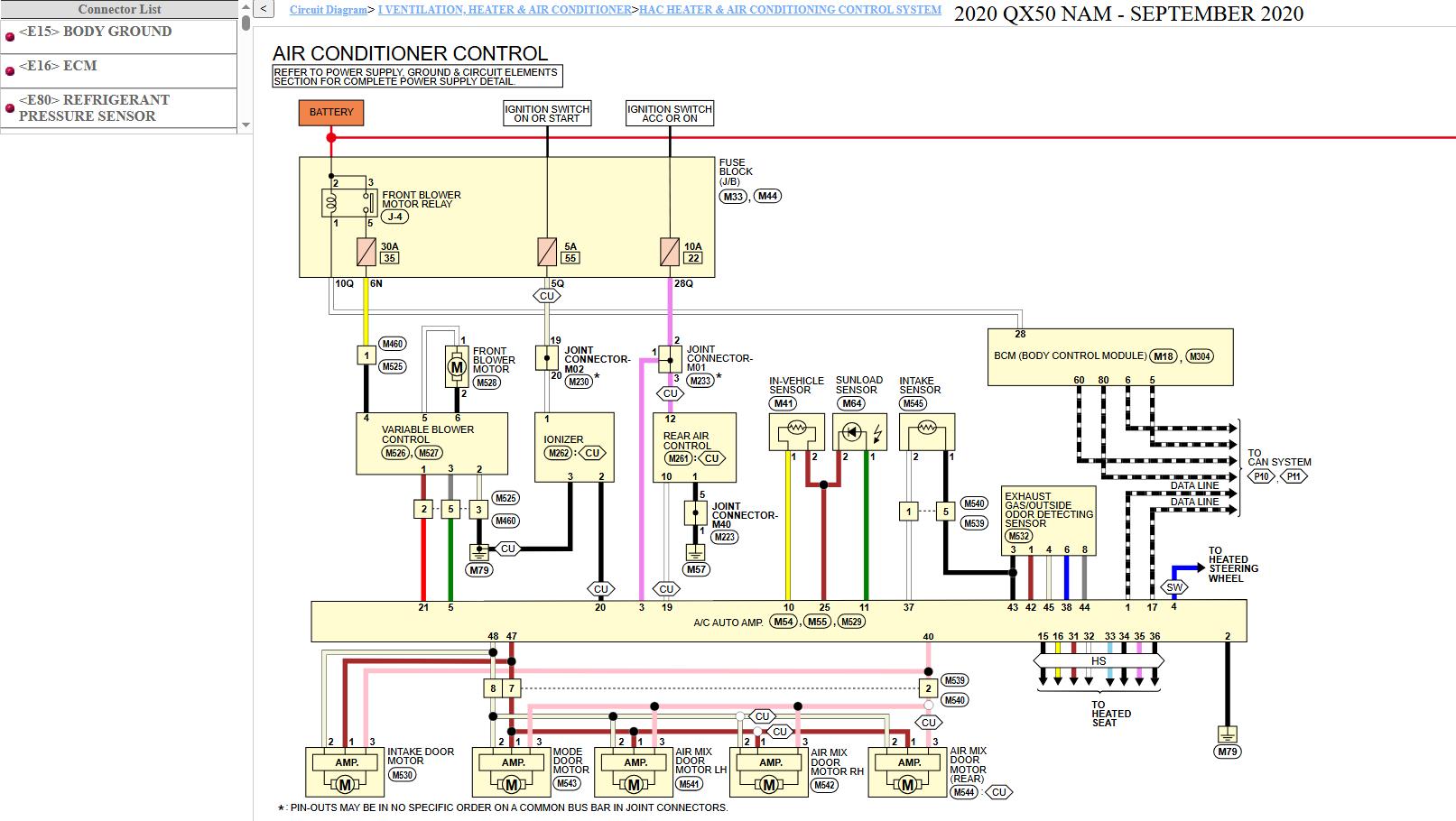Click the front blower motor M symbol
1456x821 pixels.
coord(457,367)
